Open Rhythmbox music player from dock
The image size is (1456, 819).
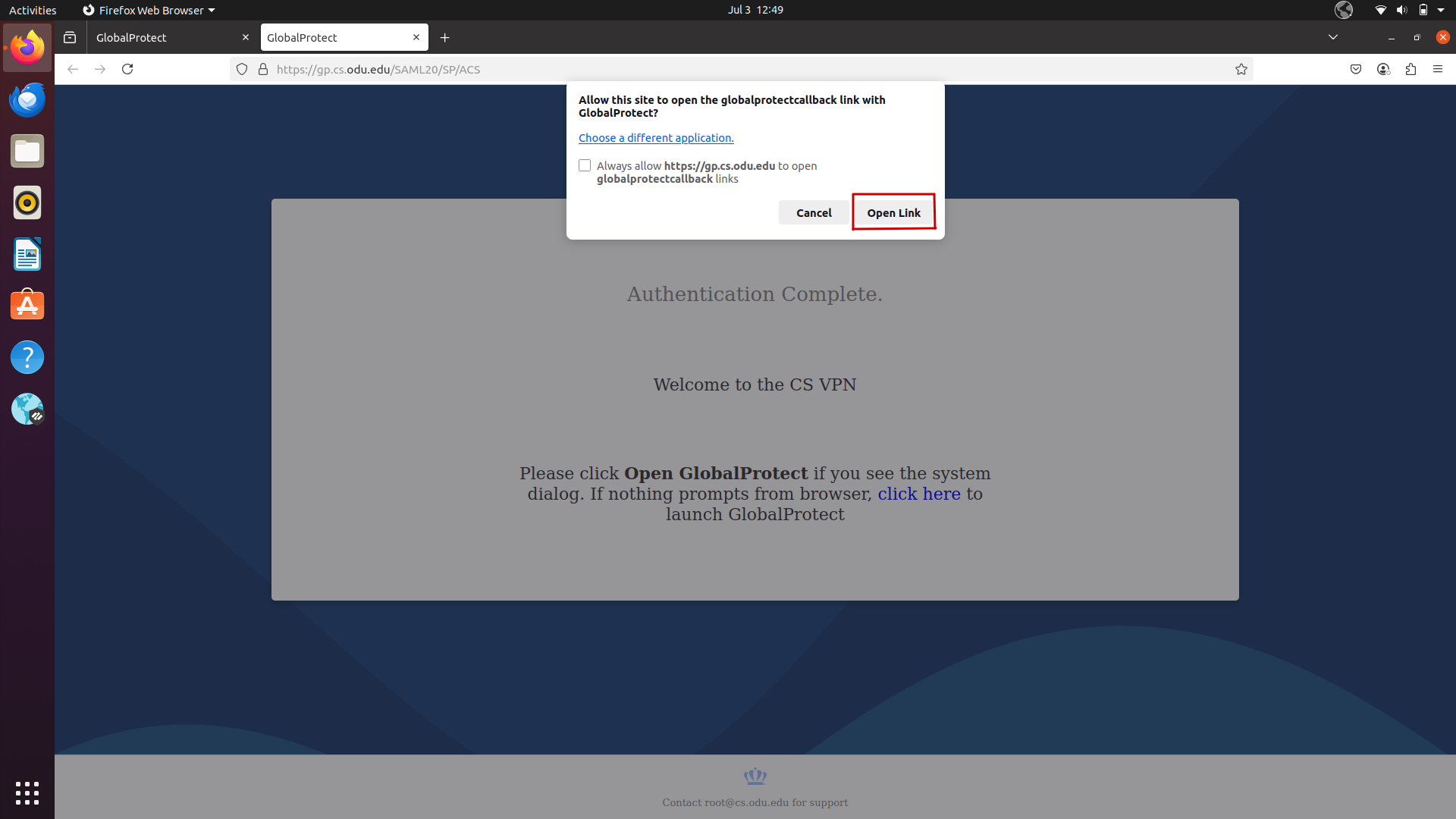[27, 202]
